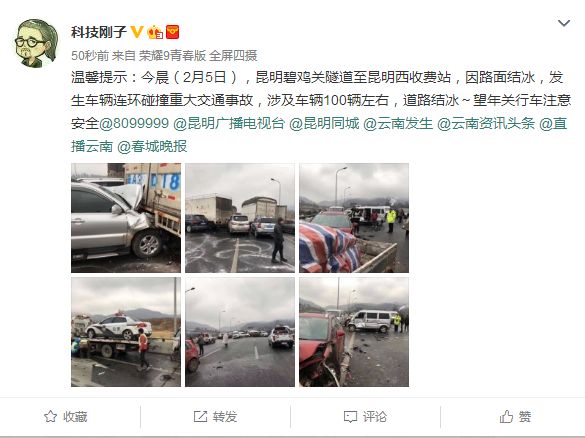This screenshot has width=585, height=438.
Task: Open the 科技刚子 username profile link
Action: click(x=99, y=32)
